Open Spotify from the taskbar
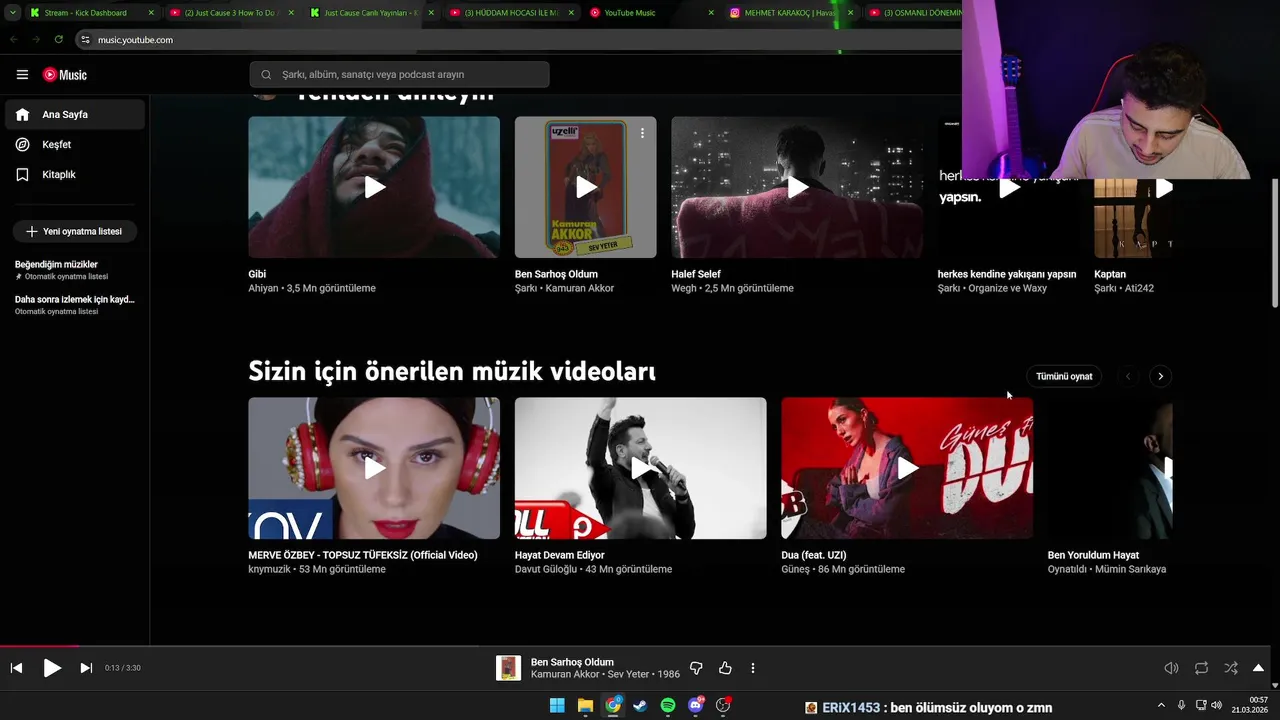The height and width of the screenshot is (720, 1280). tap(668, 706)
